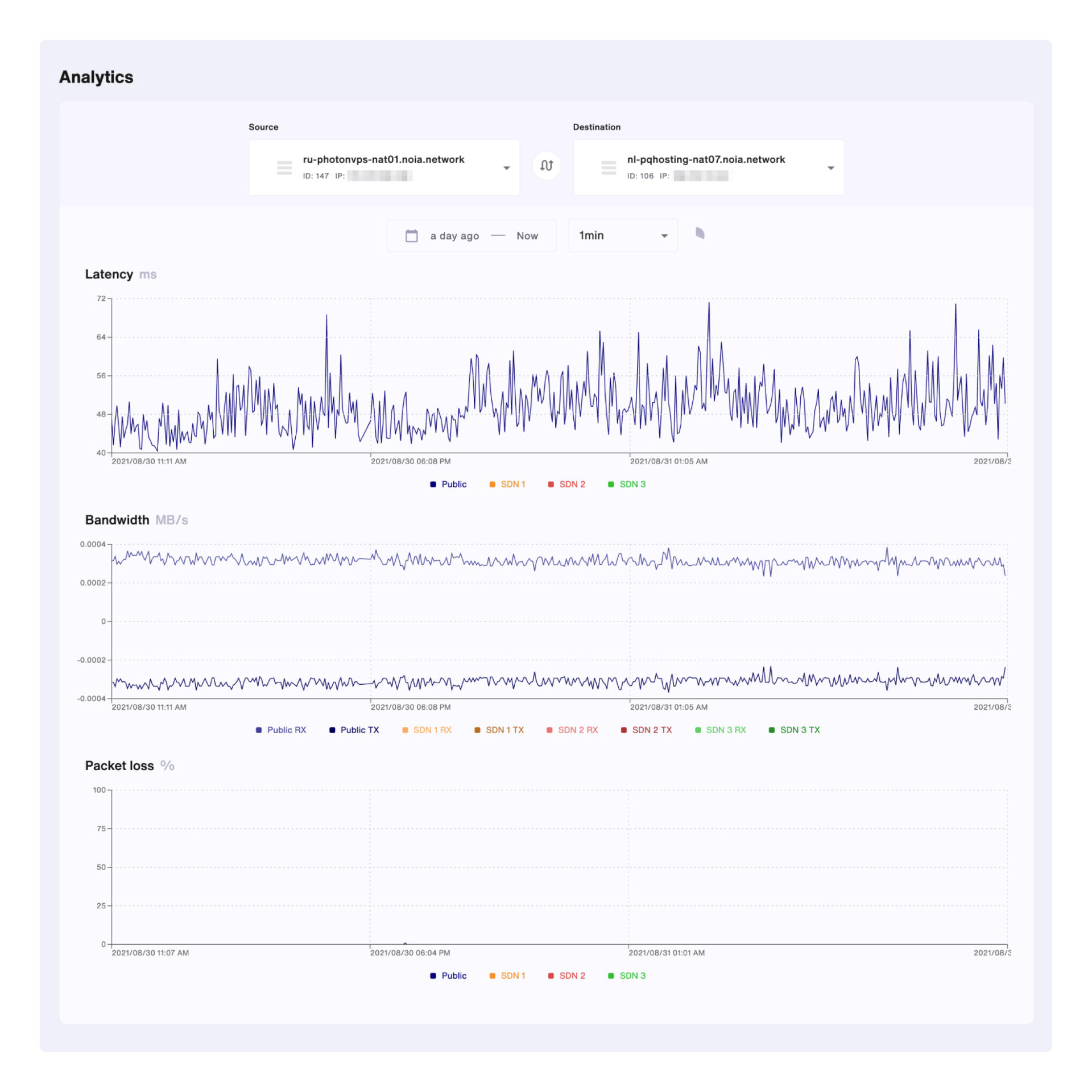Toggle Public RX in Bandwidth legend

coord(286,730)
